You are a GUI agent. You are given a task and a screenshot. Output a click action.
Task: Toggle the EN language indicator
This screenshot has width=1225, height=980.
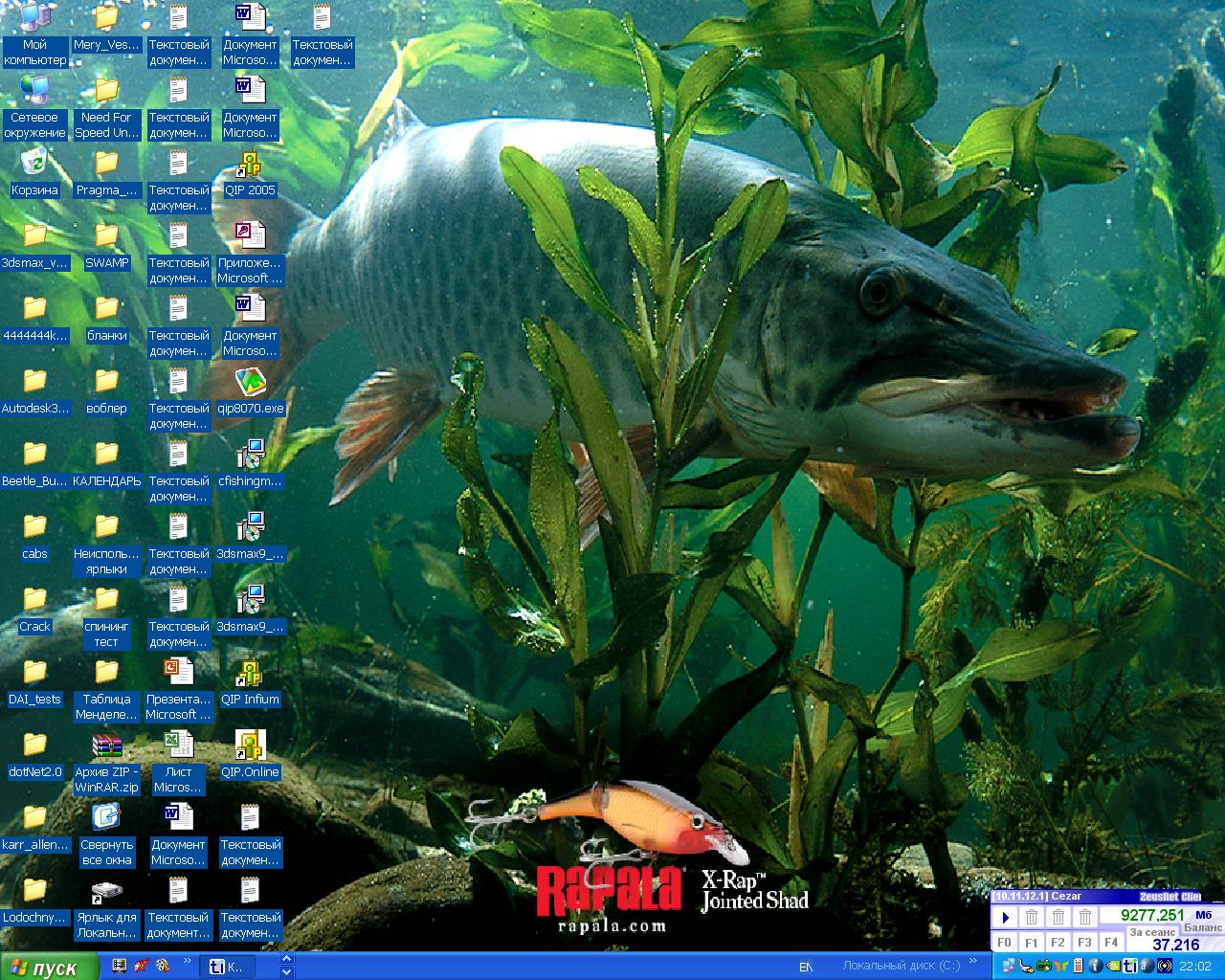[806, 968]
